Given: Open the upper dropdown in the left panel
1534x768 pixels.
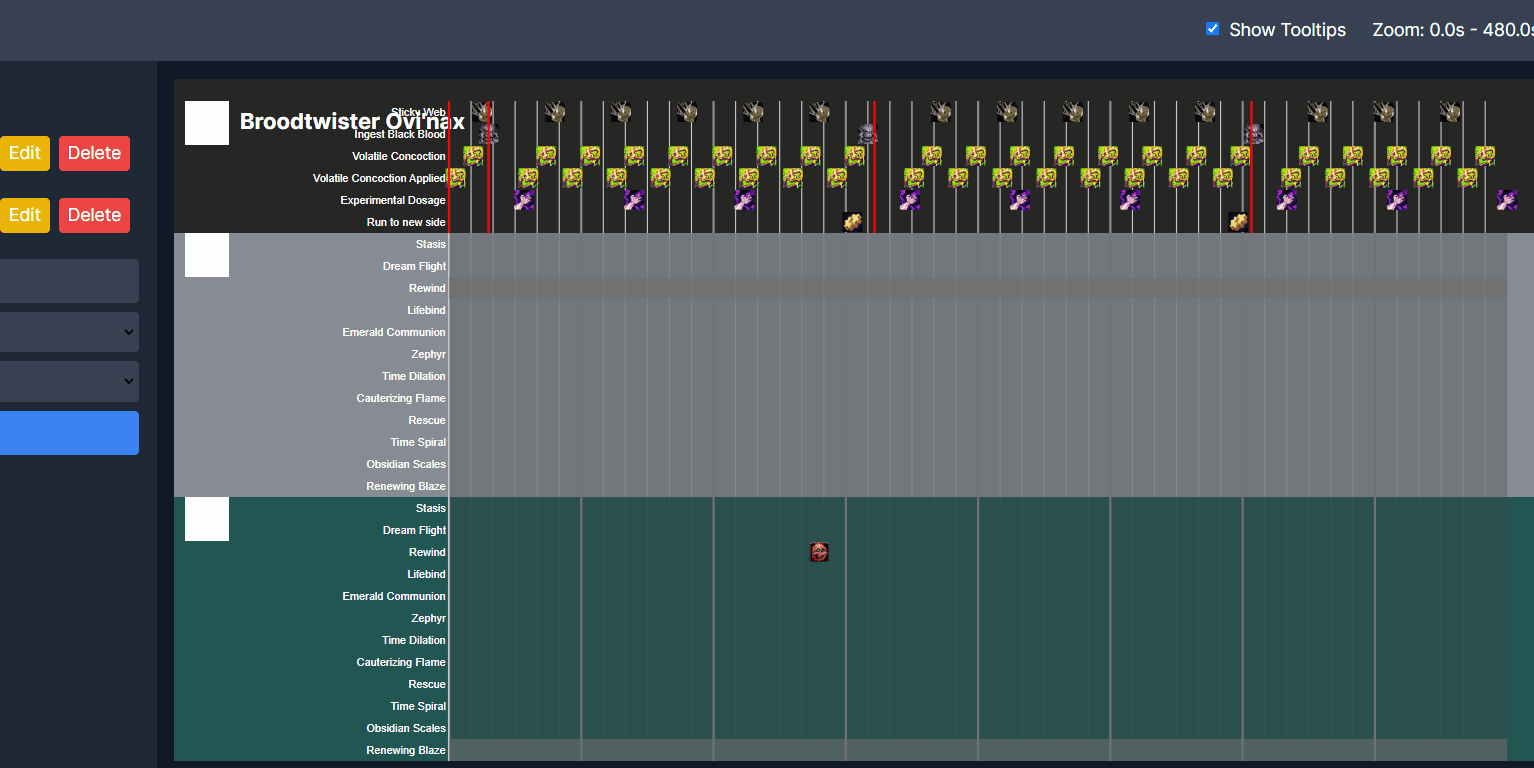Looking at the screenshot, I should click(x=69, y=332).
